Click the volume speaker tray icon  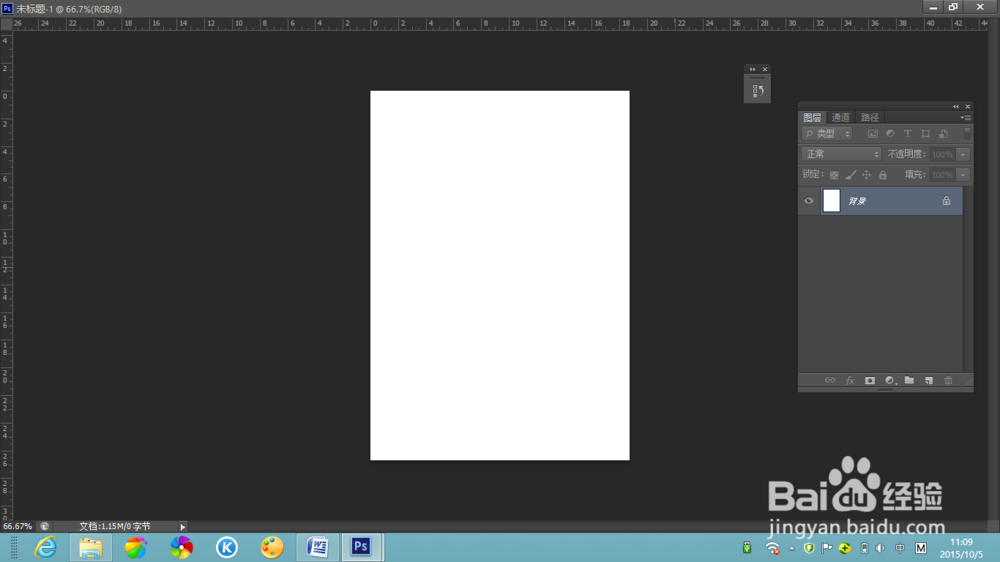pos(881,548)
